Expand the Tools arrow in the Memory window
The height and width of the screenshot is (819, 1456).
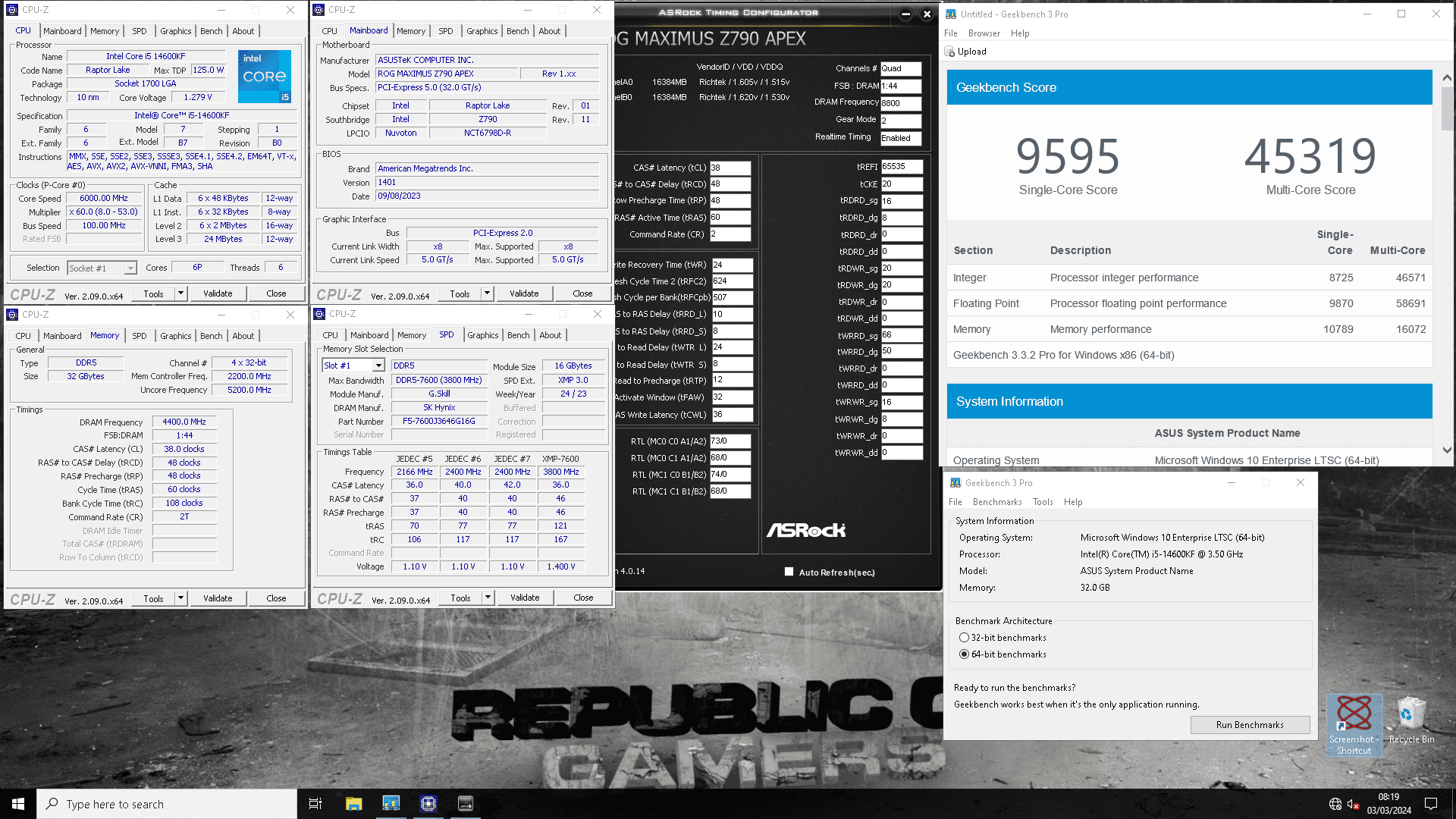(x=180, y=598)
